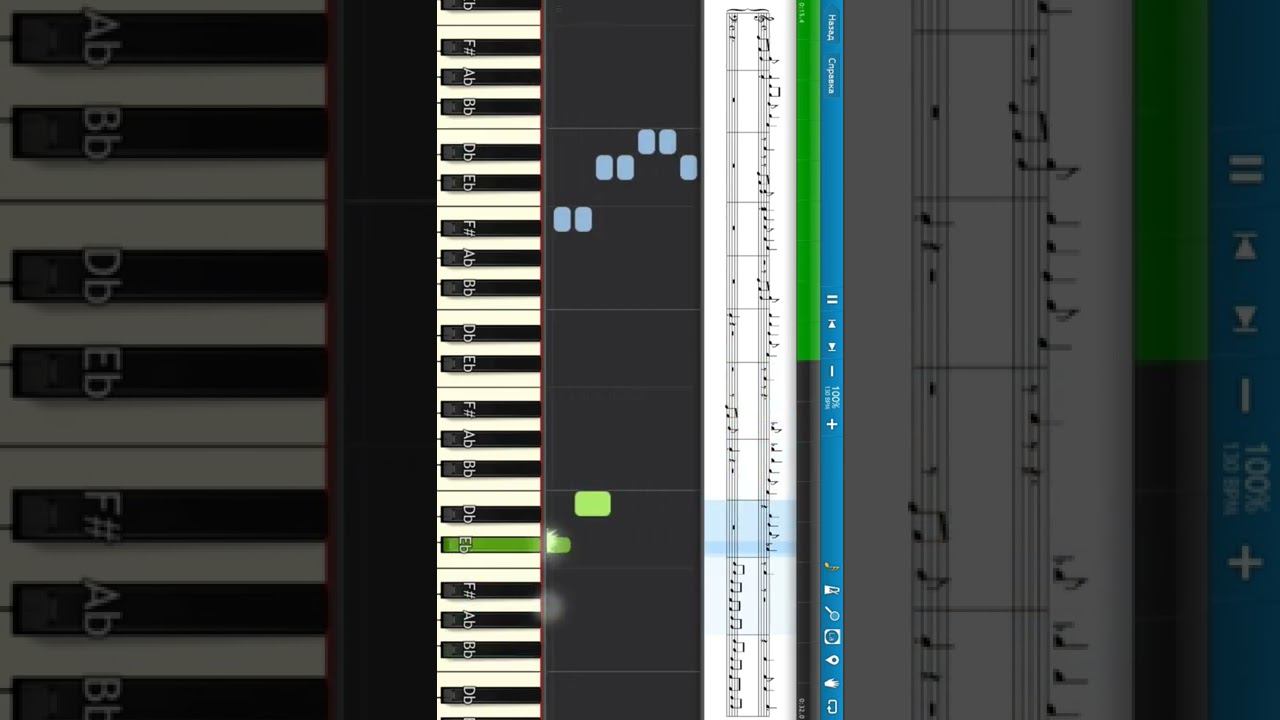Toggle the metronome icon
The image size is (1280, 720).
[832, 590]
